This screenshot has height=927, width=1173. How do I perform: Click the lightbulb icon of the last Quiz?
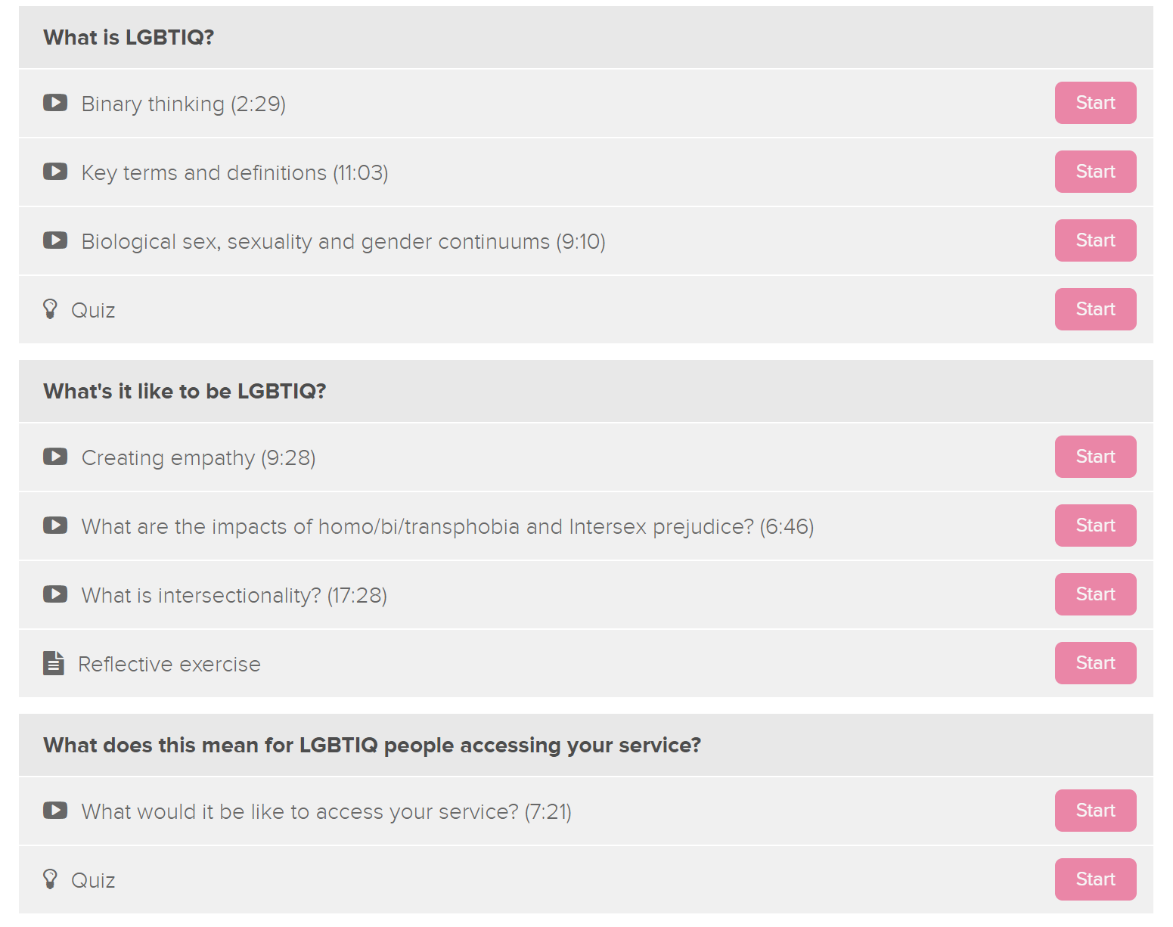[x=50, y=879]
